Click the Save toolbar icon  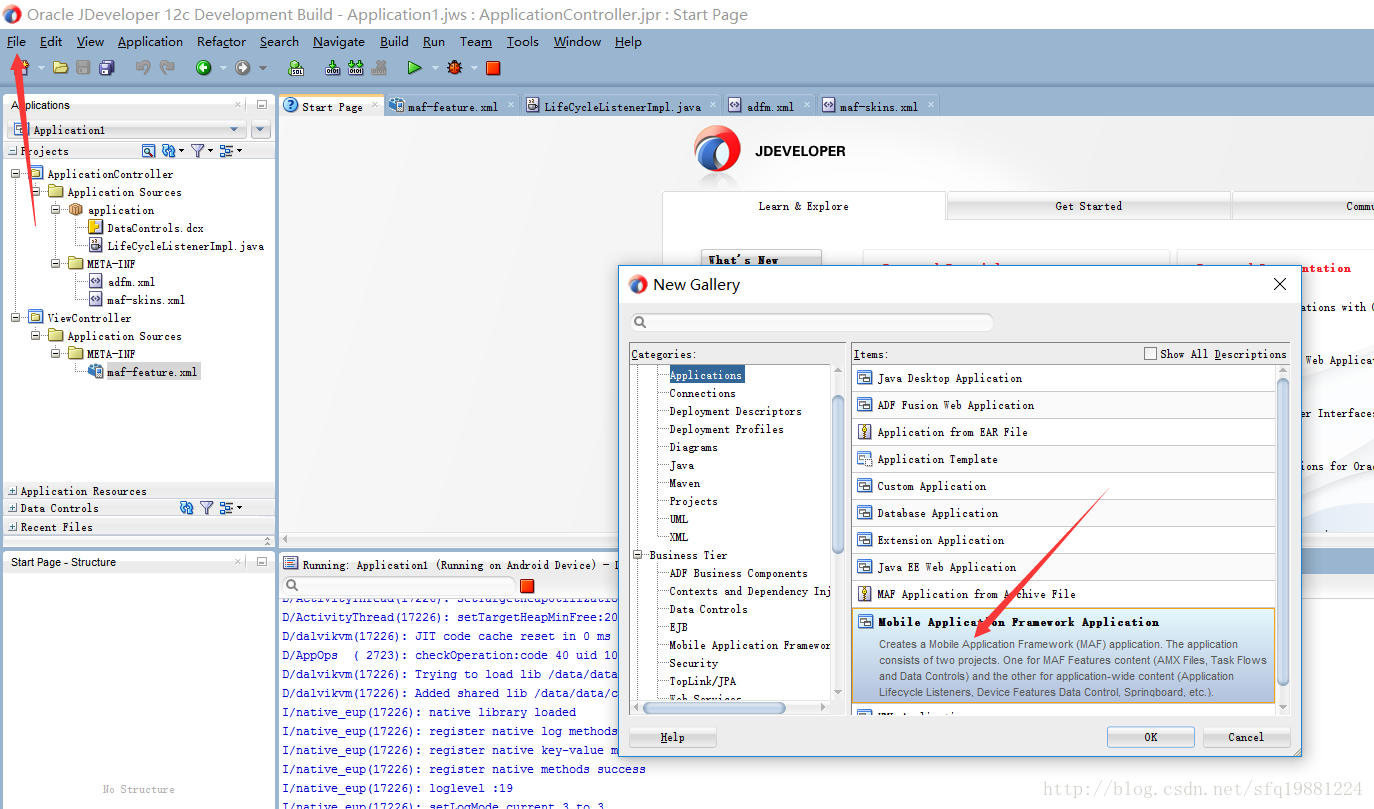point(83,68)
